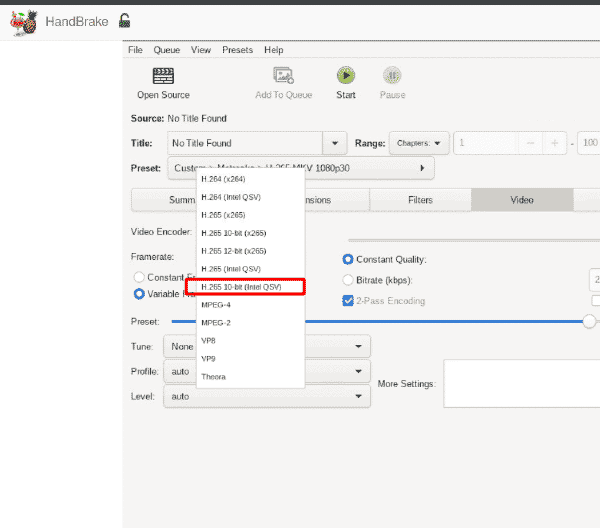The width and height of the screenshot is (600, 528).
Task: Choose H.265 10-bit (x265) encoder
Action: (251, 233)
